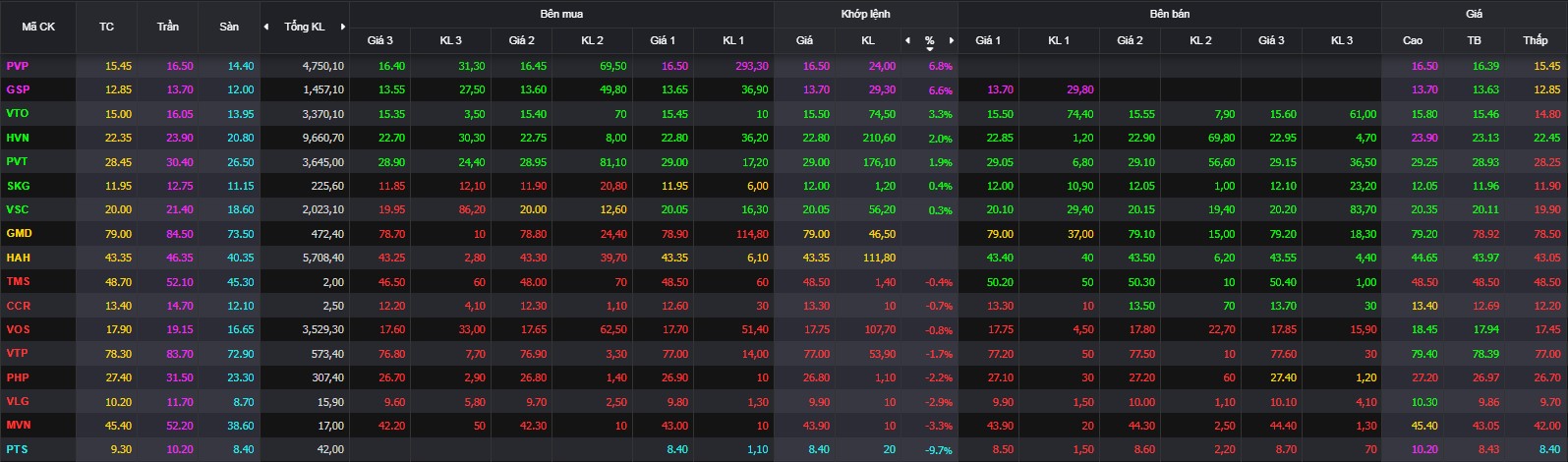1568x462 pixels.
Task: Click GSP sell volume 29,80
Action: (1079, 89)
